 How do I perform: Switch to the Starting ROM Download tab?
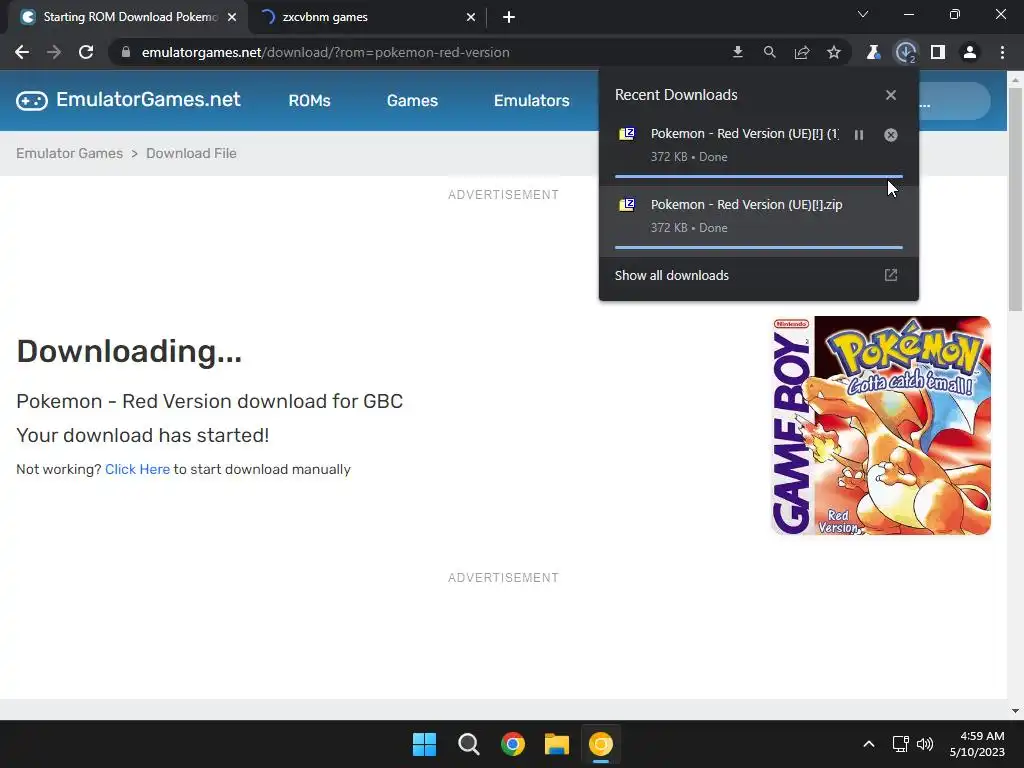[x=128, y=17]
